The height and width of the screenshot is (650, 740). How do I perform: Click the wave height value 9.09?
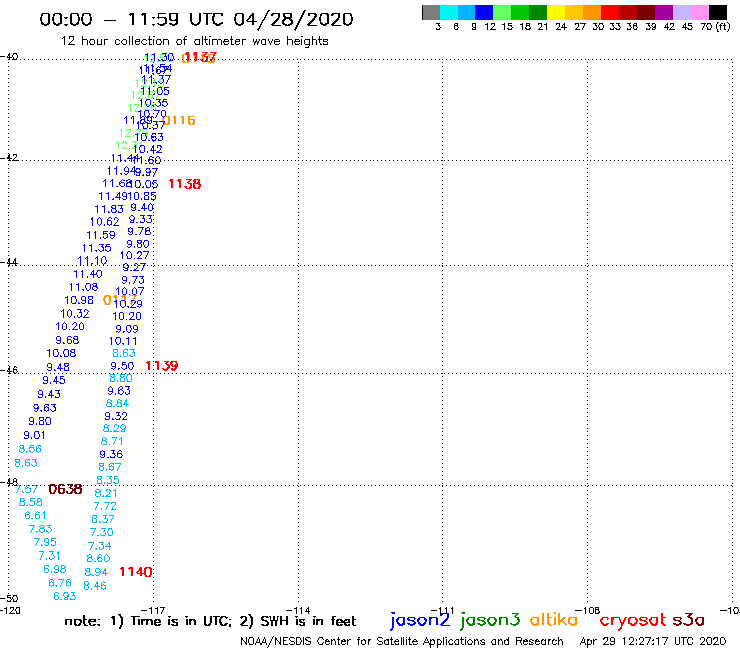127,329
